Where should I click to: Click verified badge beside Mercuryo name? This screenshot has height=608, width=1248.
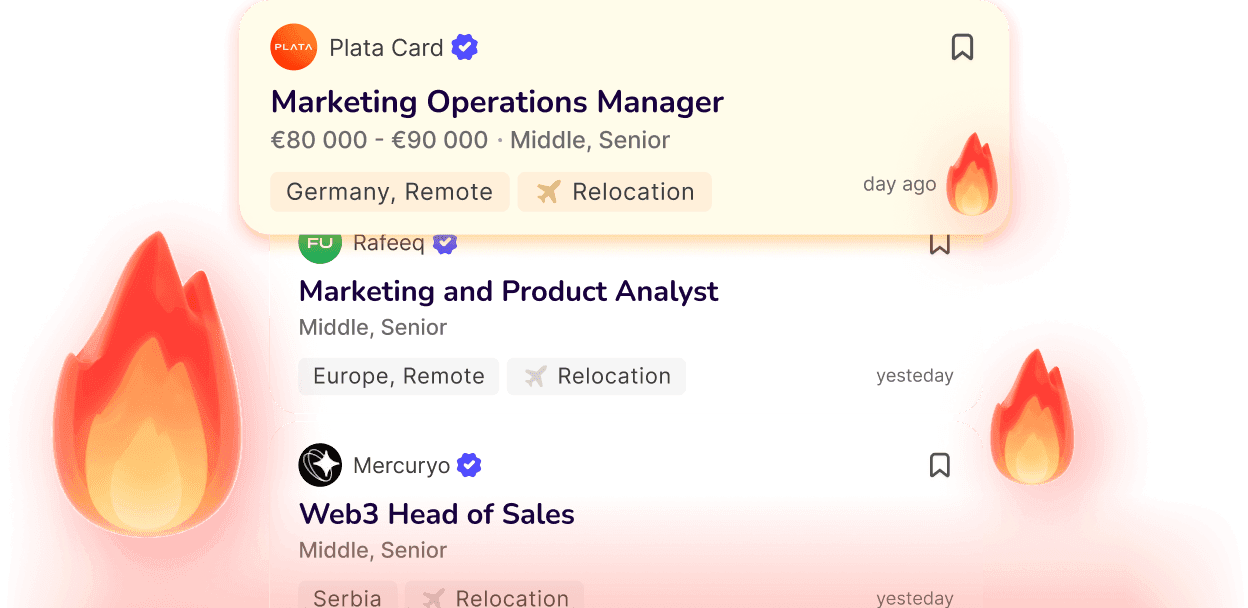469,465
